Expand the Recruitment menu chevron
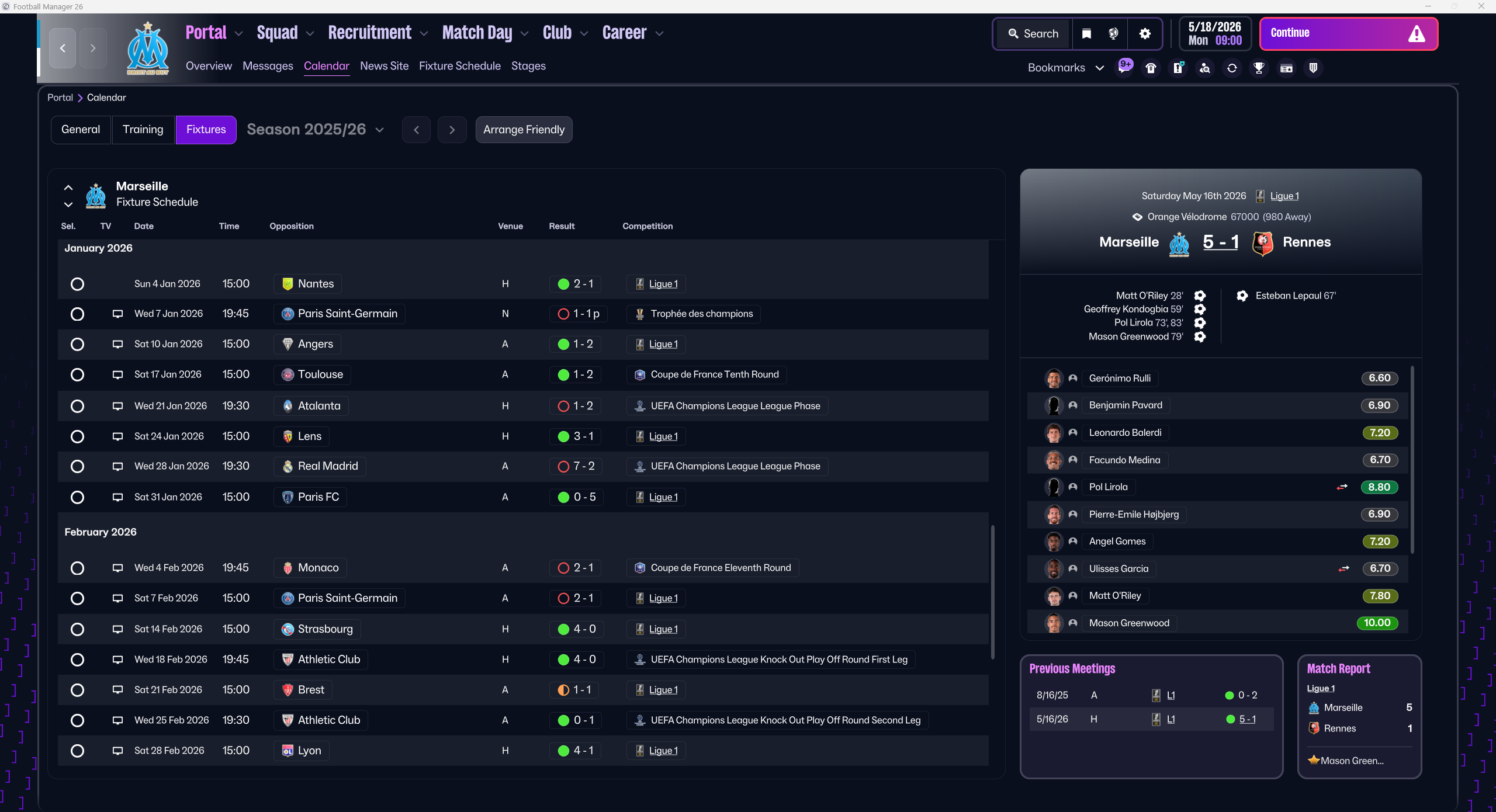 click(x=424, y=34)
